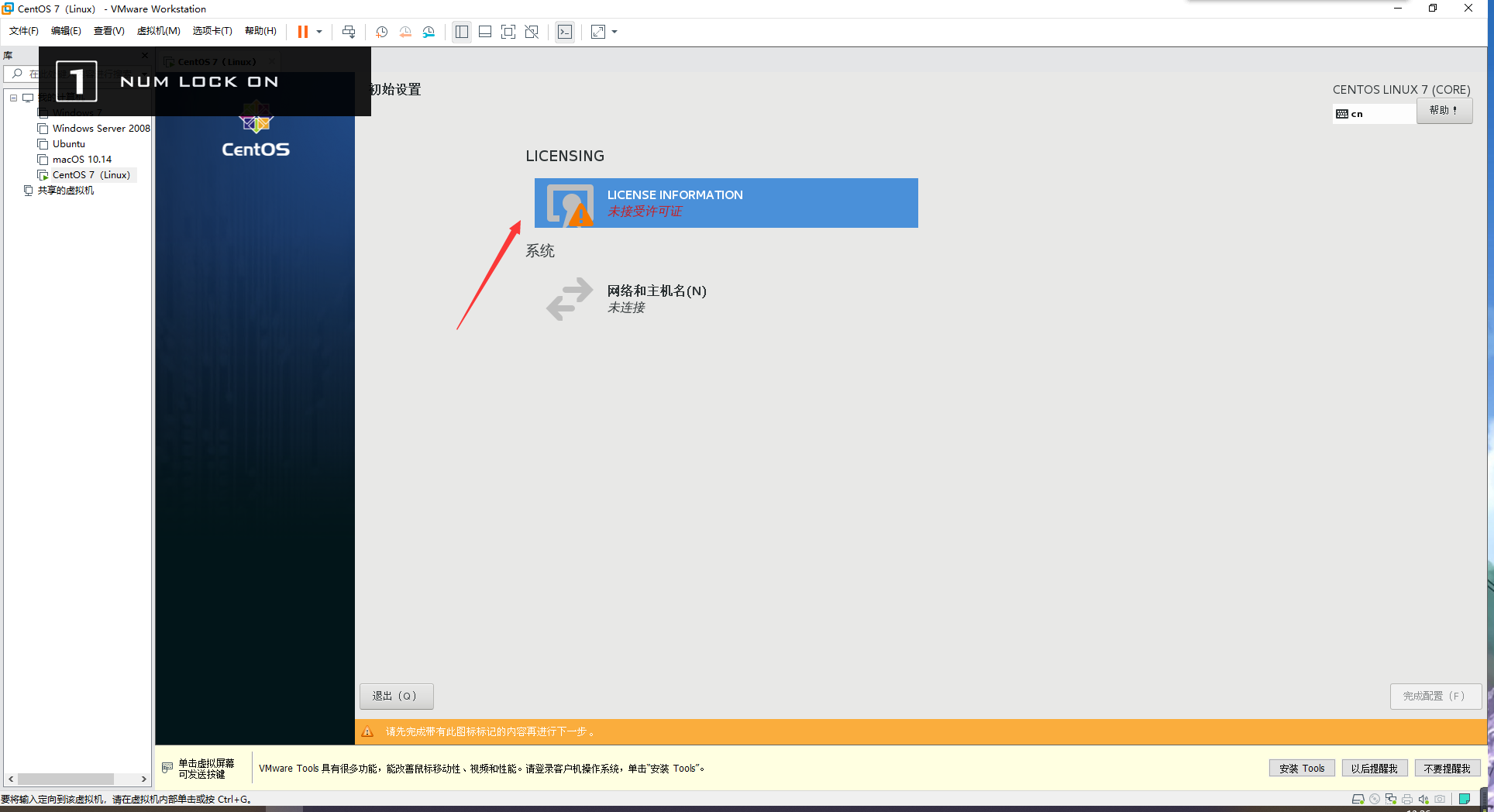1494x812 pixels.
Task: Click the warning triangle in the orange bar
Action: (x=368, y=731)
